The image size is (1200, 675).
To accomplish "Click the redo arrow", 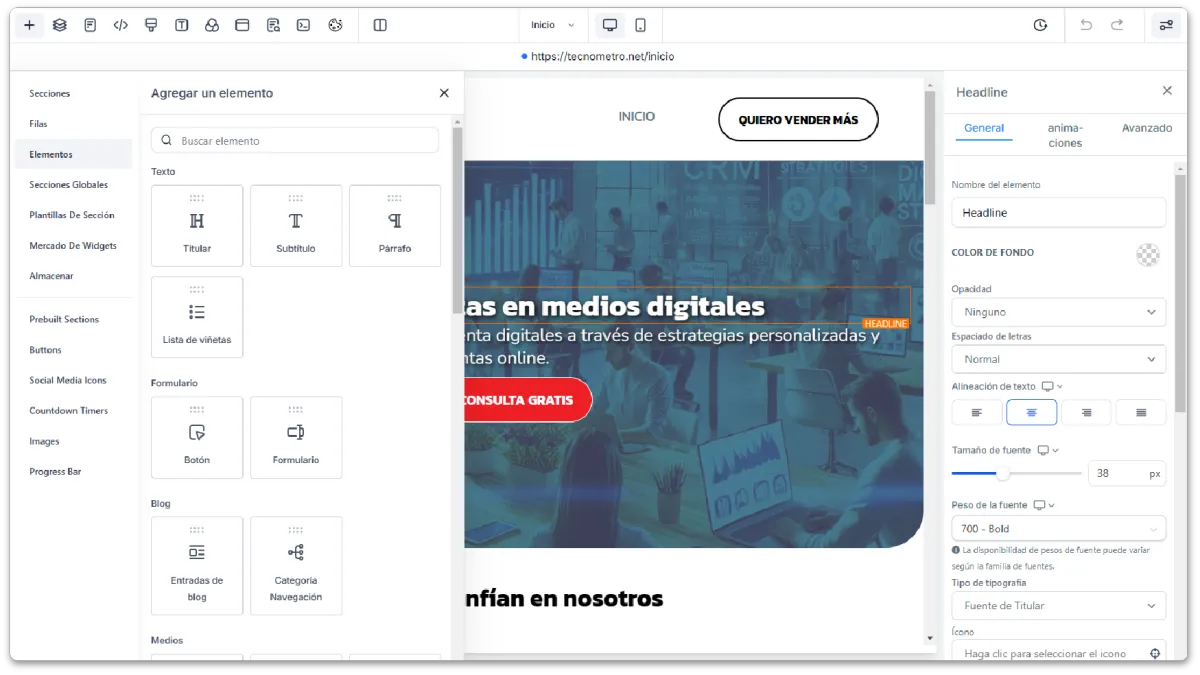I will (x=1117, y=25).
